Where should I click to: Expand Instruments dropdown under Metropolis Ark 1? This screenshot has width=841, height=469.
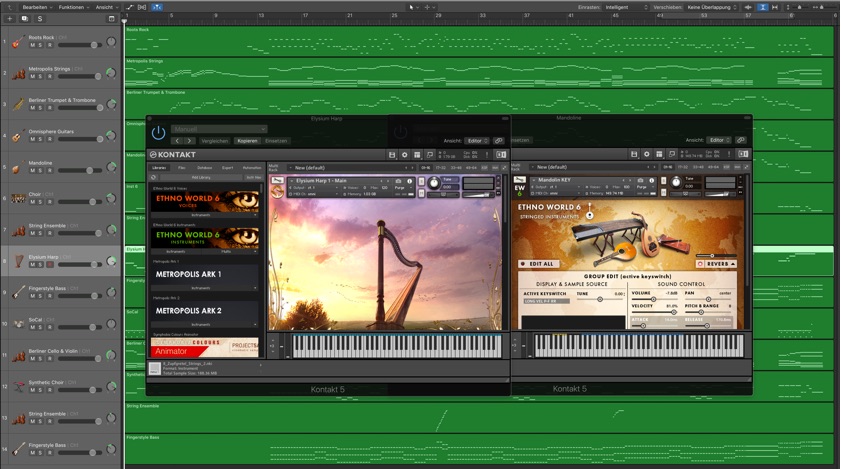point(204,288)
